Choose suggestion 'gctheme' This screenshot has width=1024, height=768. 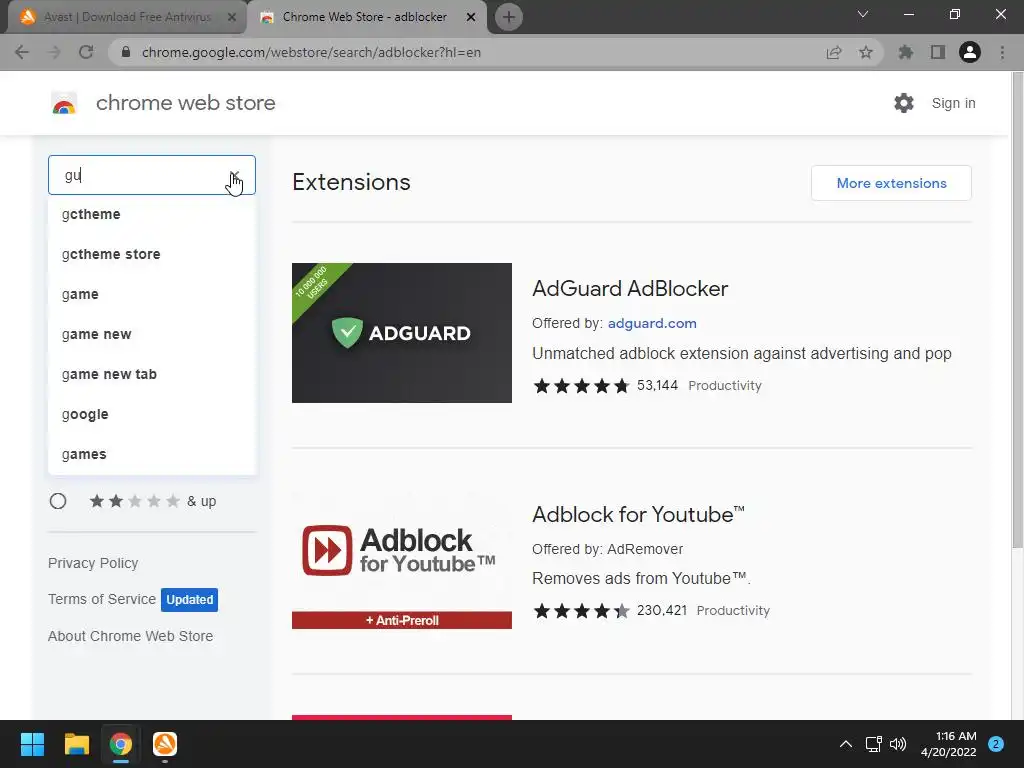tap(152, 214)
